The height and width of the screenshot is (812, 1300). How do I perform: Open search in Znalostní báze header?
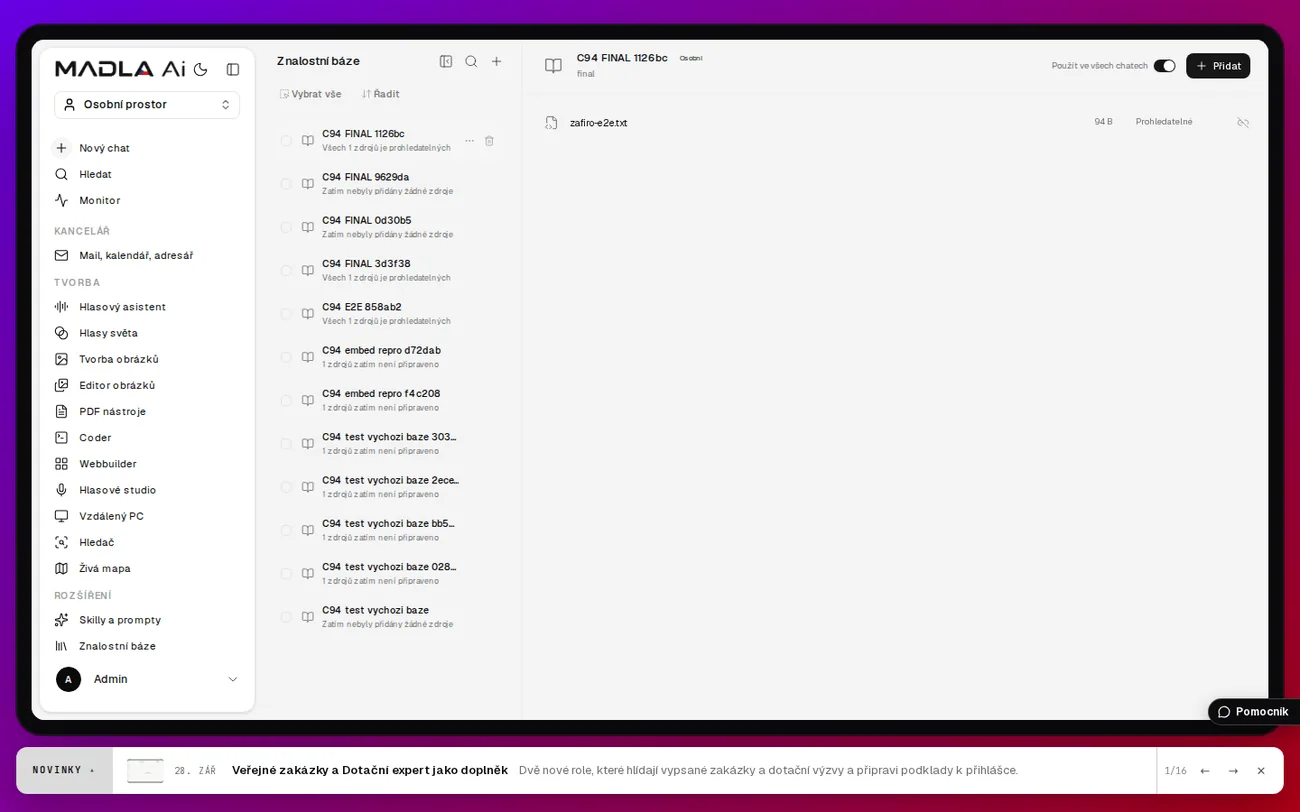(x=471, y=61)
